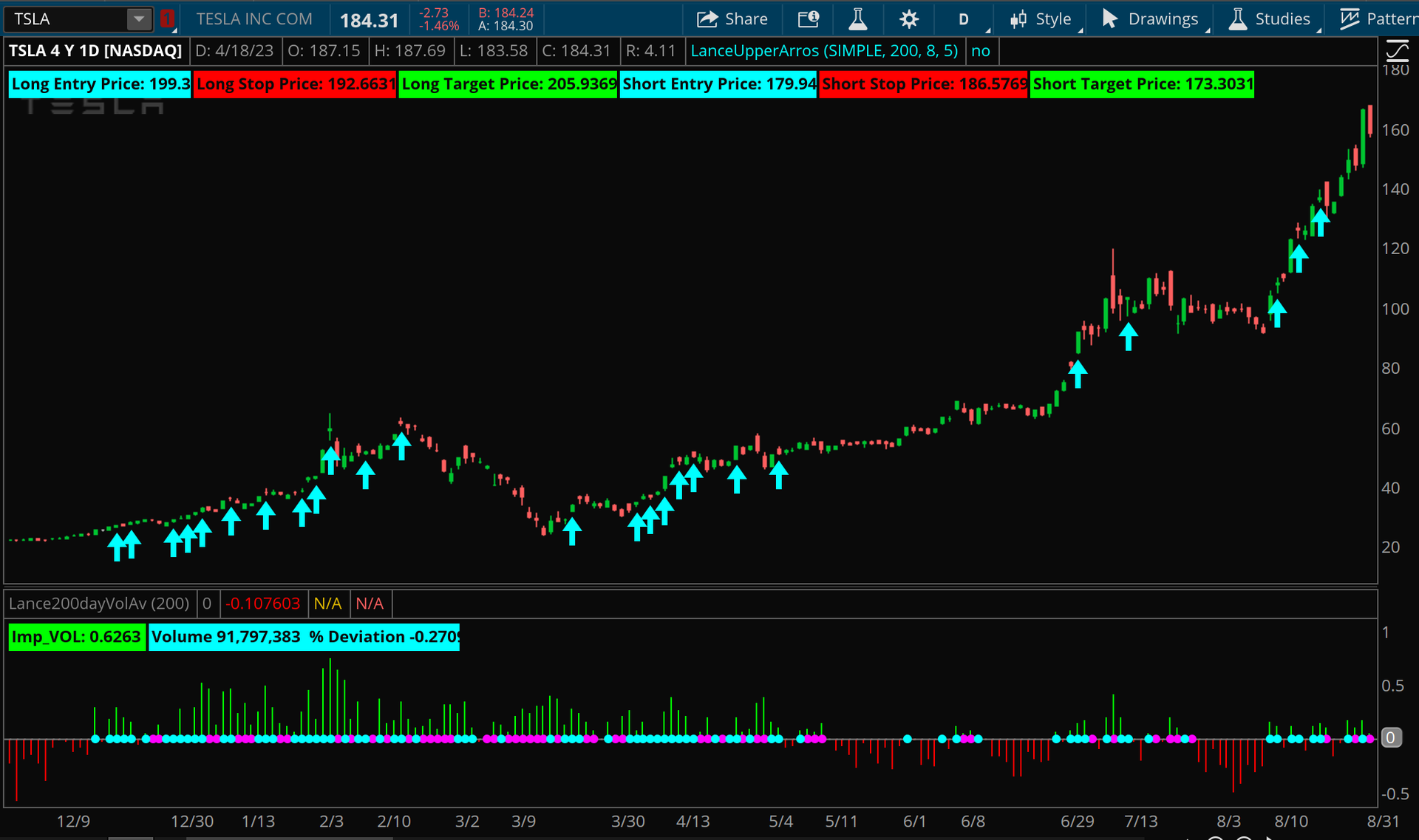The height and width of the screenshot is (840, 1419).
Task: Click the Share button
Action: (732, 18)
